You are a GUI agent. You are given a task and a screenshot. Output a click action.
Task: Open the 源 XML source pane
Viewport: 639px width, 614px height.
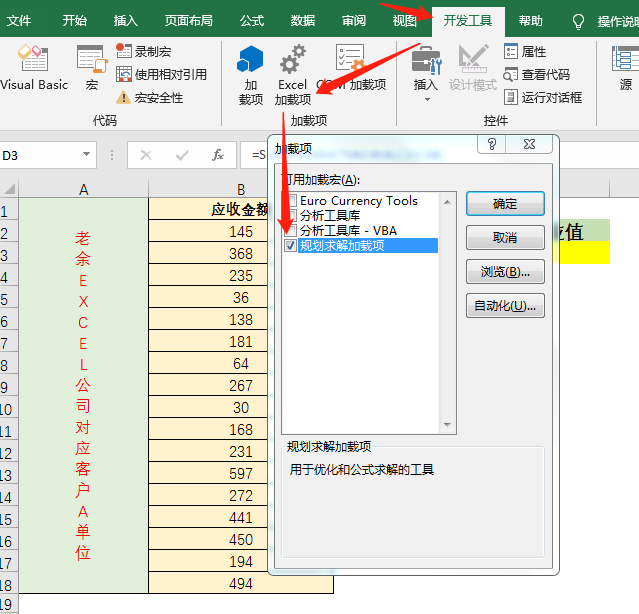coord(625,68)
